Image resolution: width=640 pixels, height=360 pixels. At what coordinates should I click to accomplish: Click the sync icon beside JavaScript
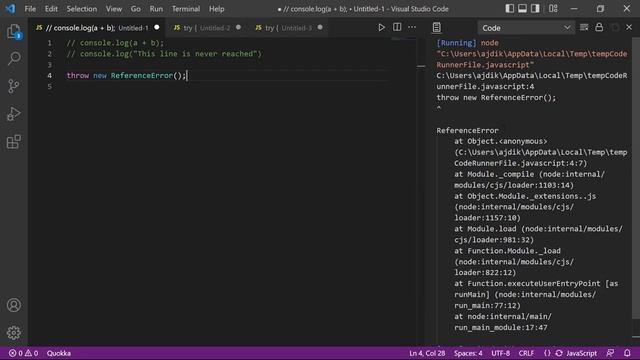(x=559, y=353)
